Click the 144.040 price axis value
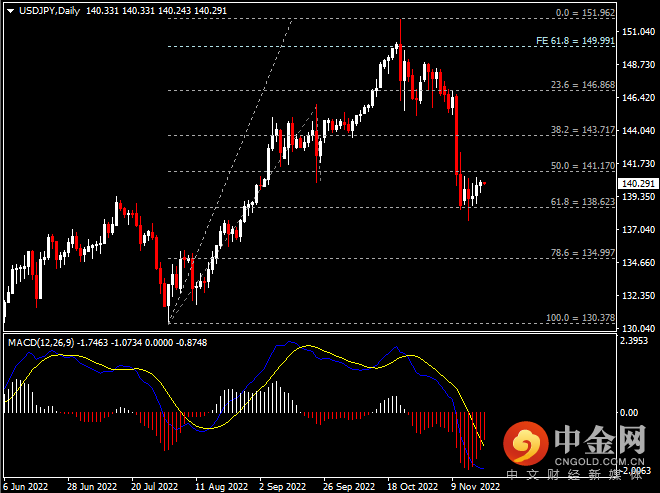The width and height of the screenshot is (660, 493). (x=639, y=131)
